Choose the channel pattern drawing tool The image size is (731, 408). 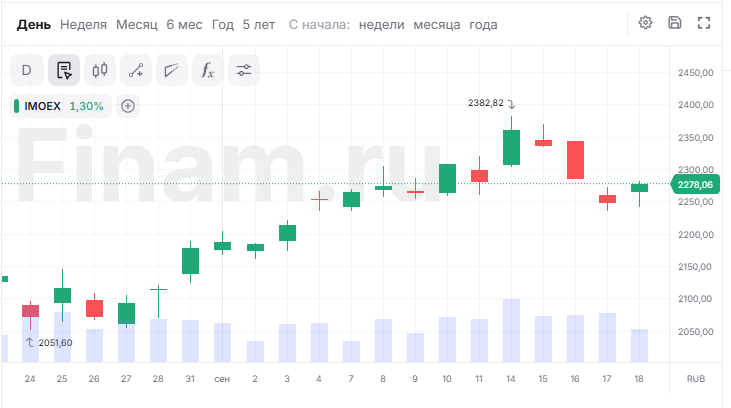pyautogui.click(x=172, y=70)
